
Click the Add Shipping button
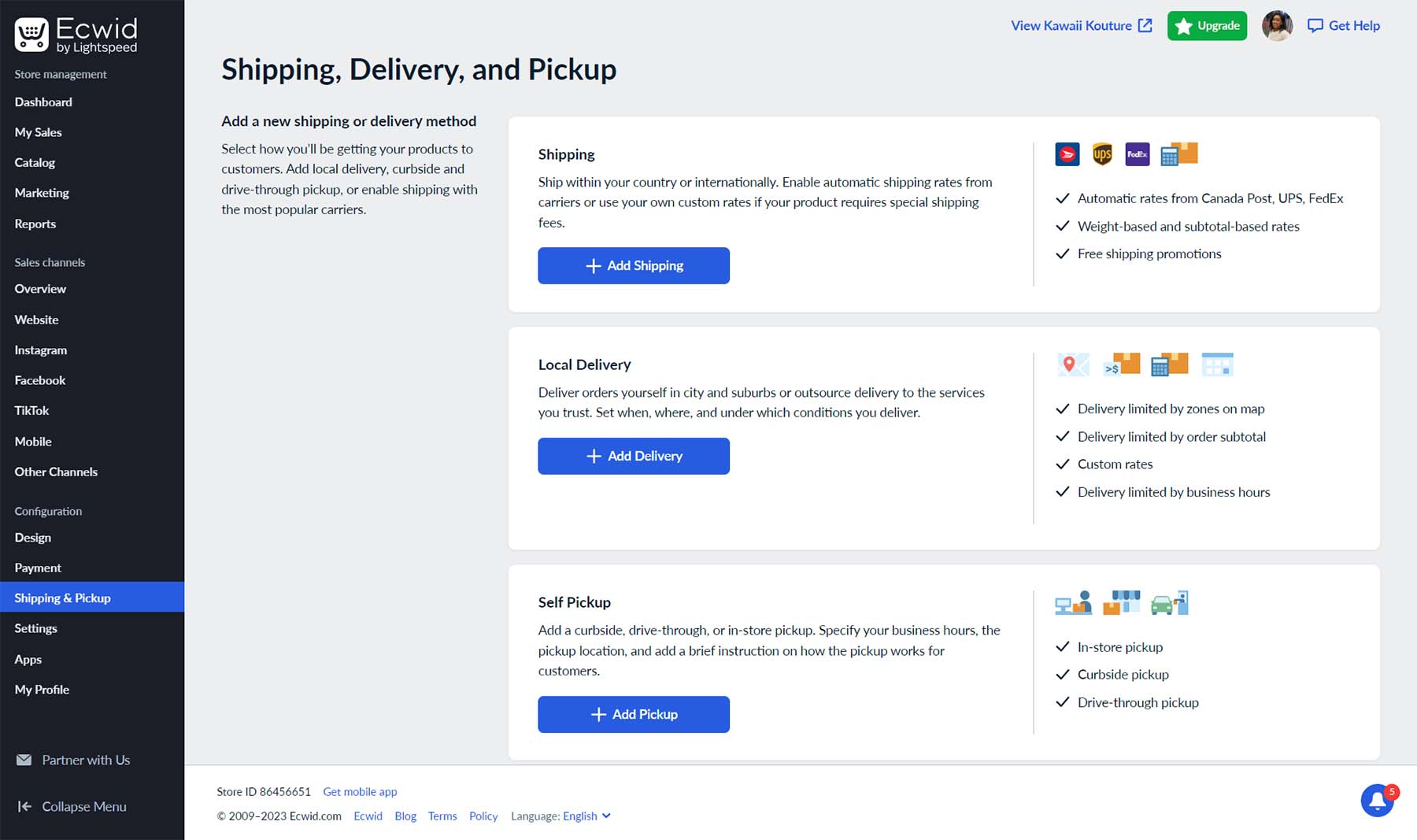633,265
